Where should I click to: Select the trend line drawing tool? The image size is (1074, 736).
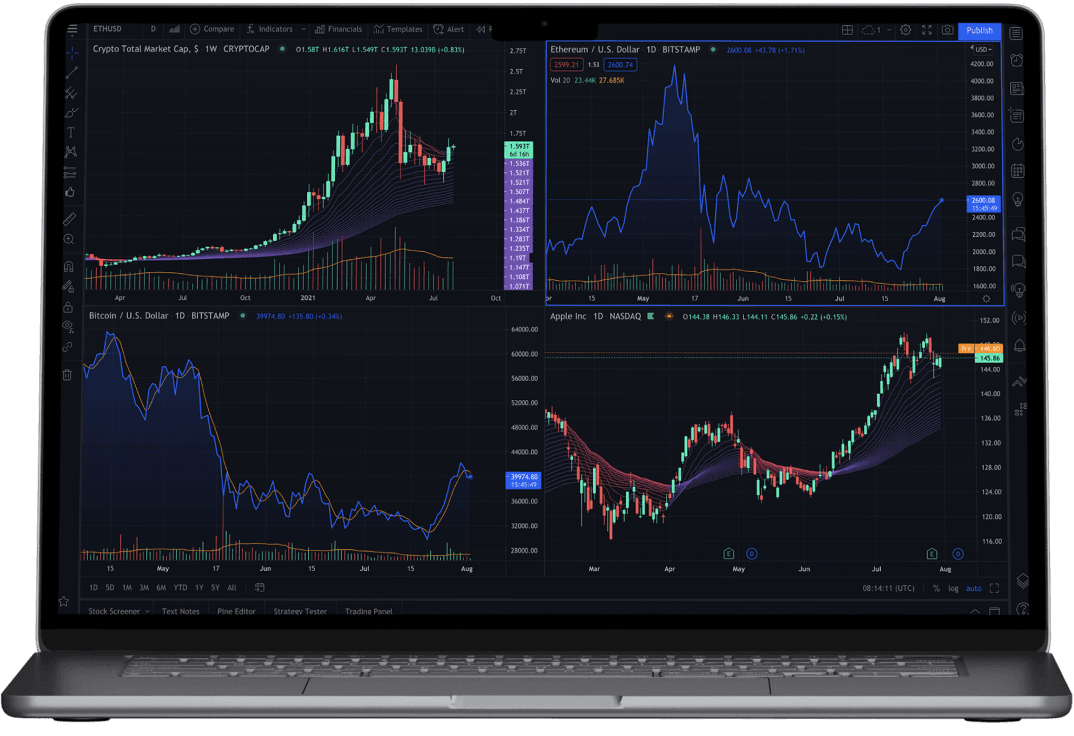71,72
